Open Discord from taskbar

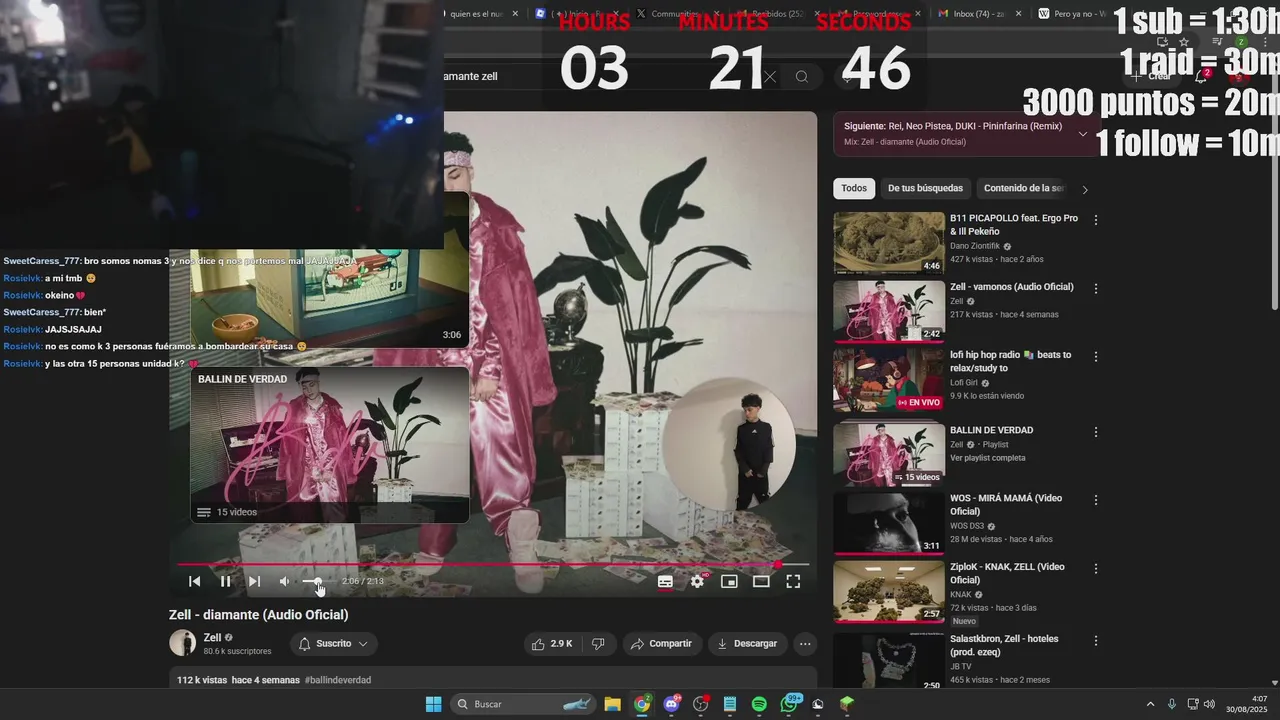point(671,704)
